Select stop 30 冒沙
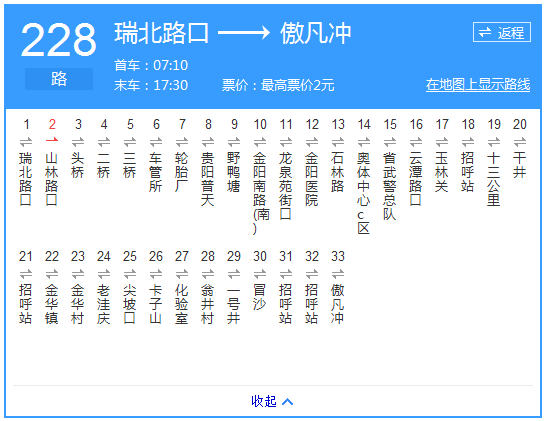The height and width of the screenshot is (421, 546). pyautogui.click(x=260, y=297)
